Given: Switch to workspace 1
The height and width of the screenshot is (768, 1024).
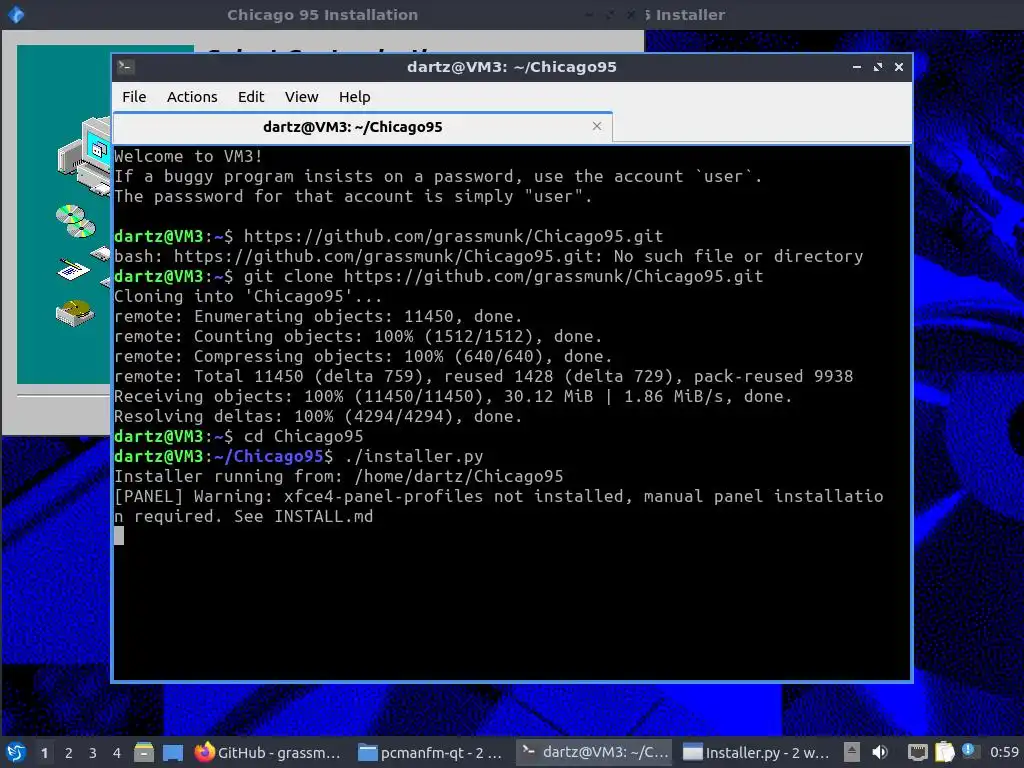Looking at the screenshot, I should coord(44,753).
